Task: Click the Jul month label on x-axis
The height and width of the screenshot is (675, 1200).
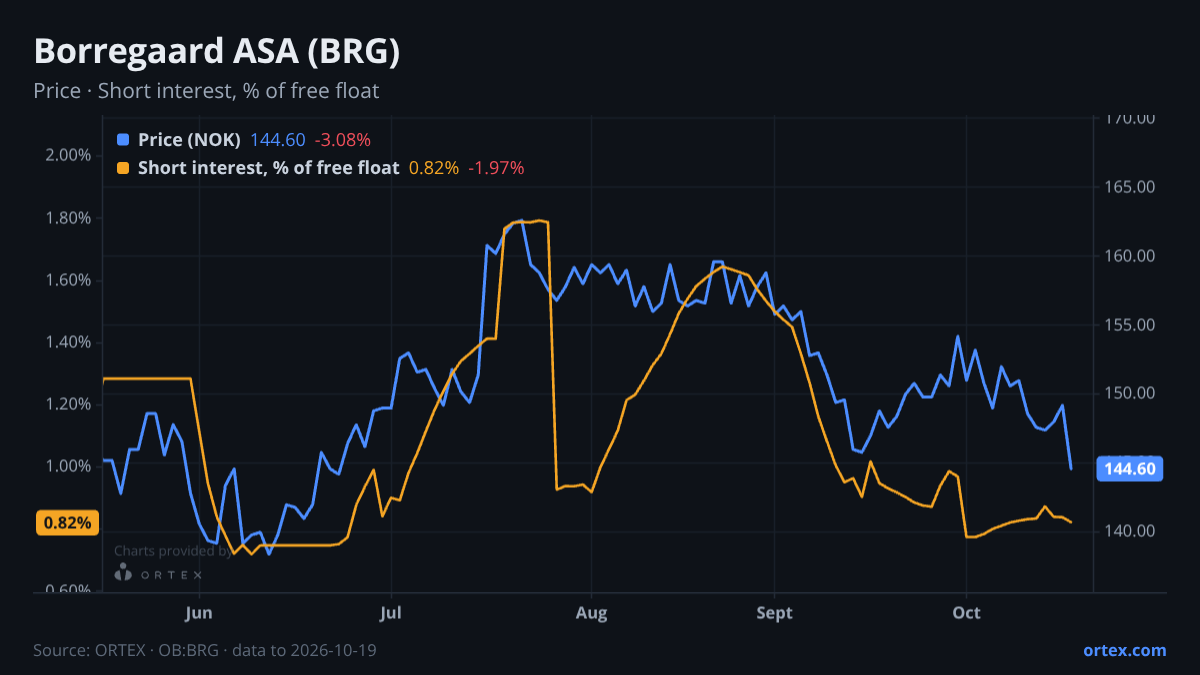Action: pyautogui.click(x=391, y=612)
